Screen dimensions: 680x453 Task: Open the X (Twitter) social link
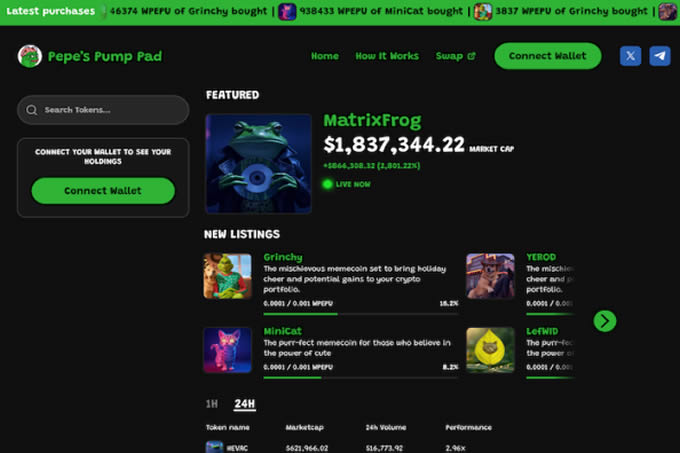click(631, 56)
